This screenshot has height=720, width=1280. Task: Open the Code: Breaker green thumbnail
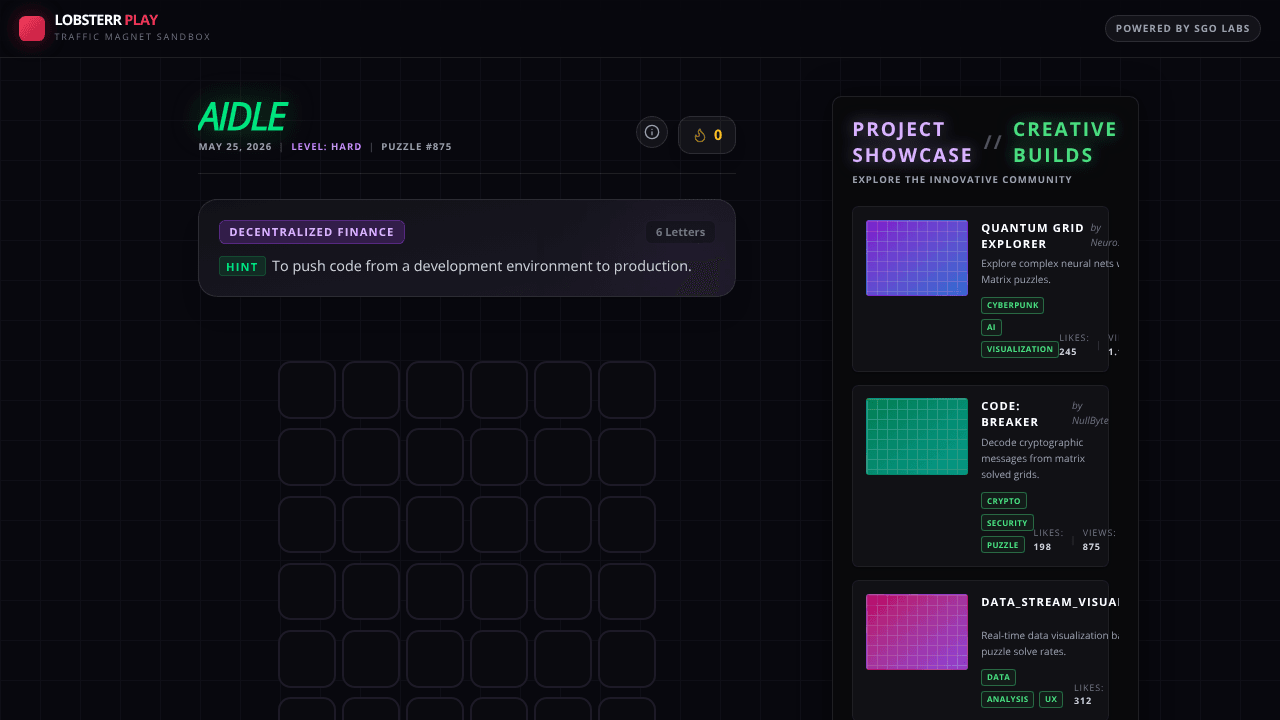pyautogui.click(x=917, y=436)
